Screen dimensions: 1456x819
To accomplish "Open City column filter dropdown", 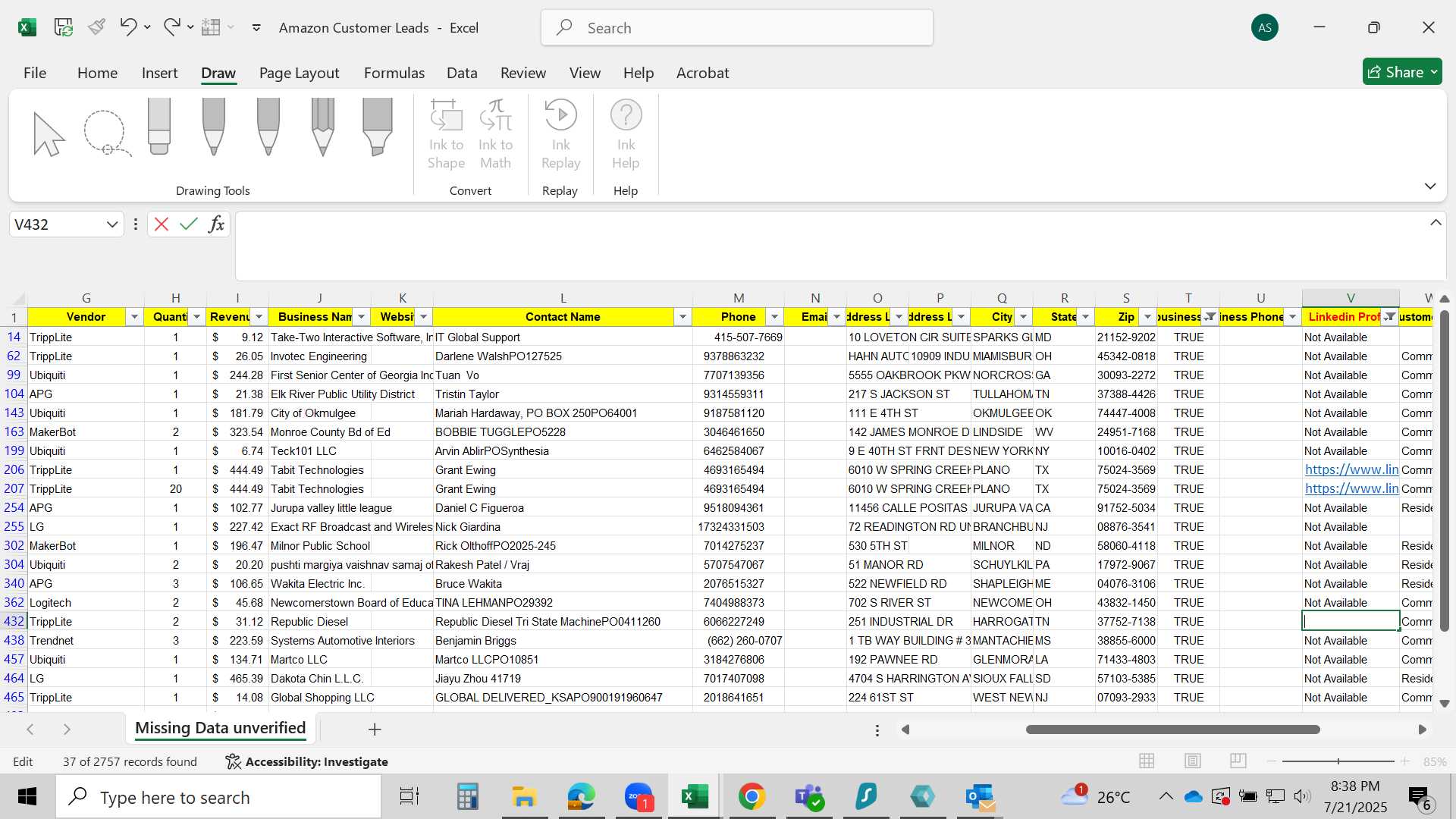I will point(1023,317).
